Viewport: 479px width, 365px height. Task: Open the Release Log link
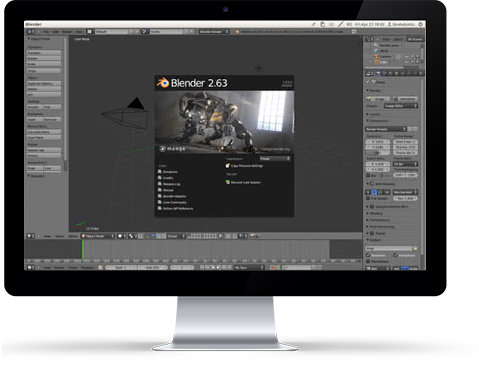tap(171, 184)
